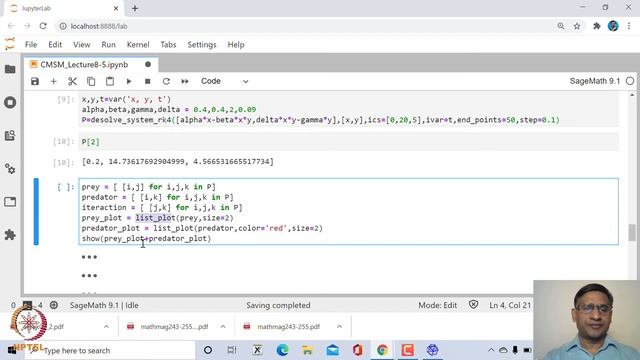Click the status bar kernel count icon

pos(27,305)
